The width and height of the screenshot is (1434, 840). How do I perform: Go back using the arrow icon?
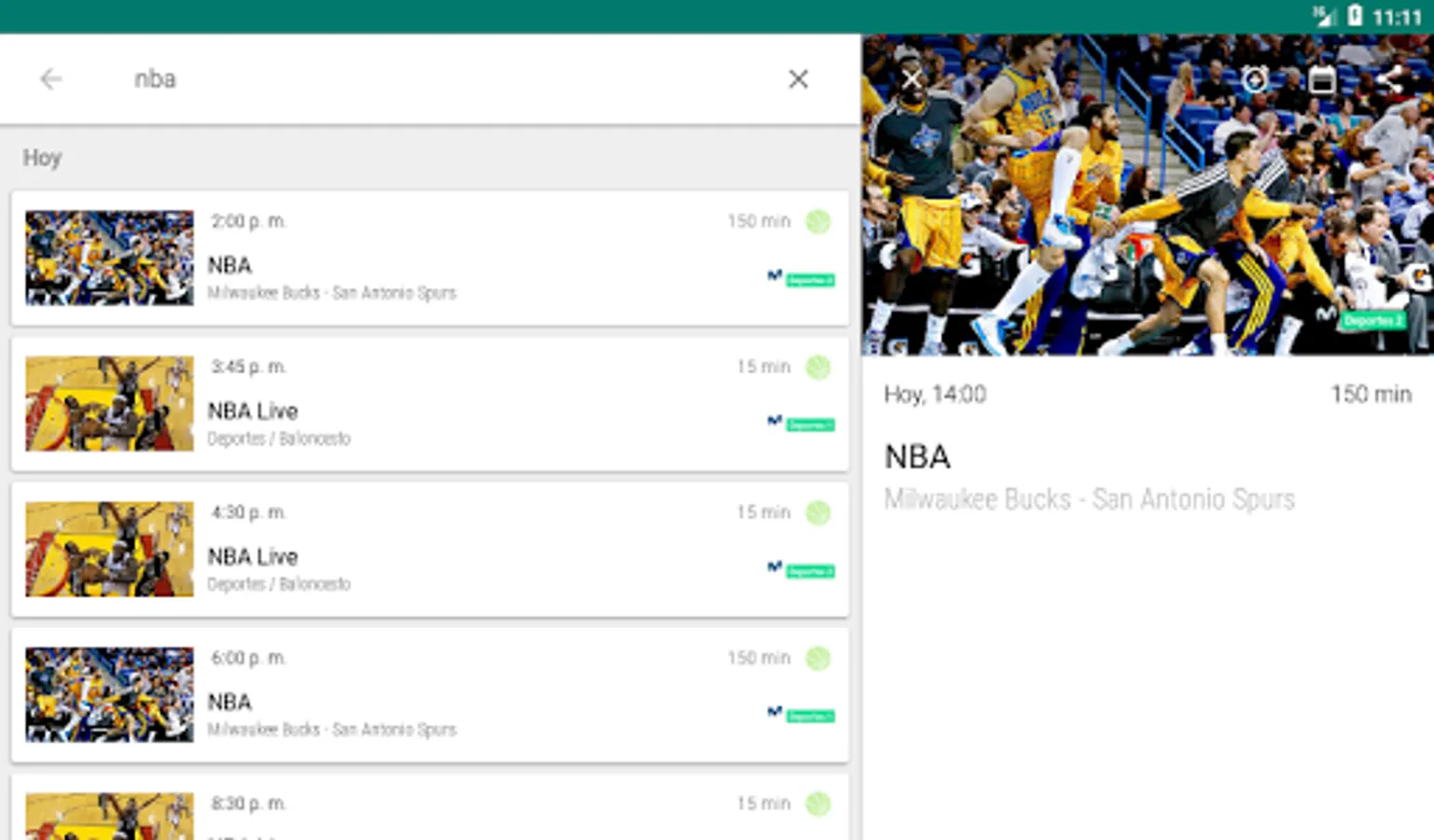[51, 79]
